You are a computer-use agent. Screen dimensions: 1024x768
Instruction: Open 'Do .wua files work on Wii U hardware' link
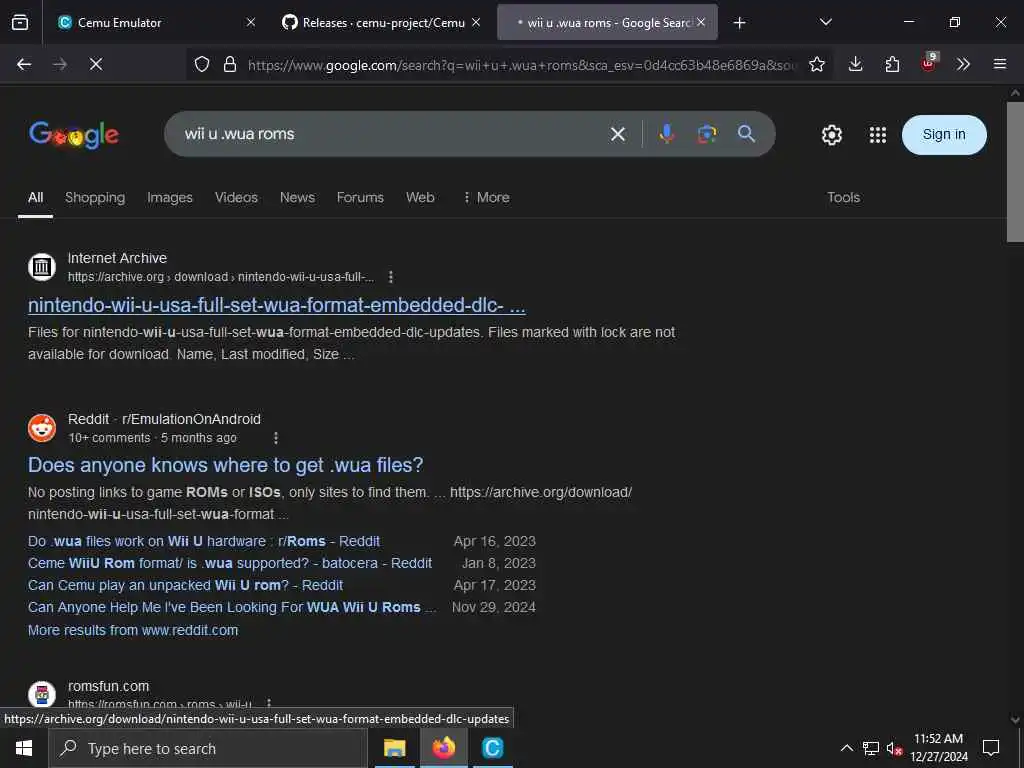pyautogui.click(x=204, y=541)
